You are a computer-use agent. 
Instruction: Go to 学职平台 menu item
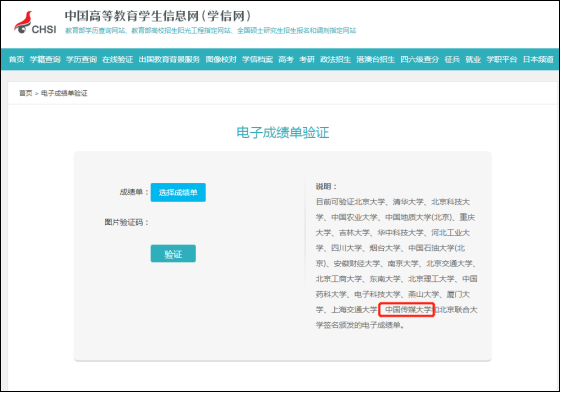click(502, 59)
